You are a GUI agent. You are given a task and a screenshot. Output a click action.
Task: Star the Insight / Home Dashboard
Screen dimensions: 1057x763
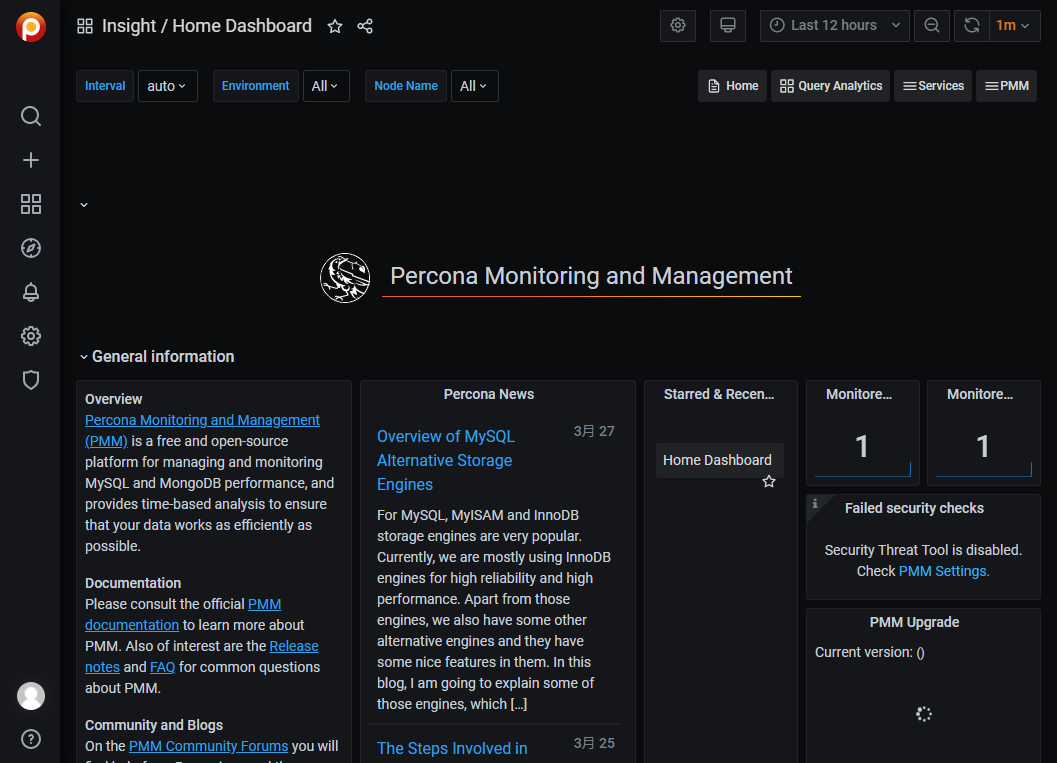[335, 26]
